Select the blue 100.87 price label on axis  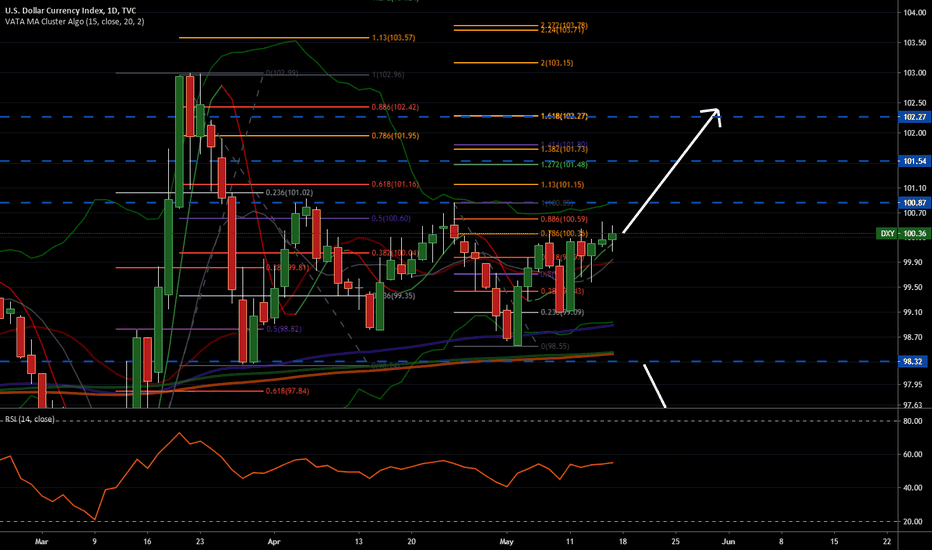915,203
